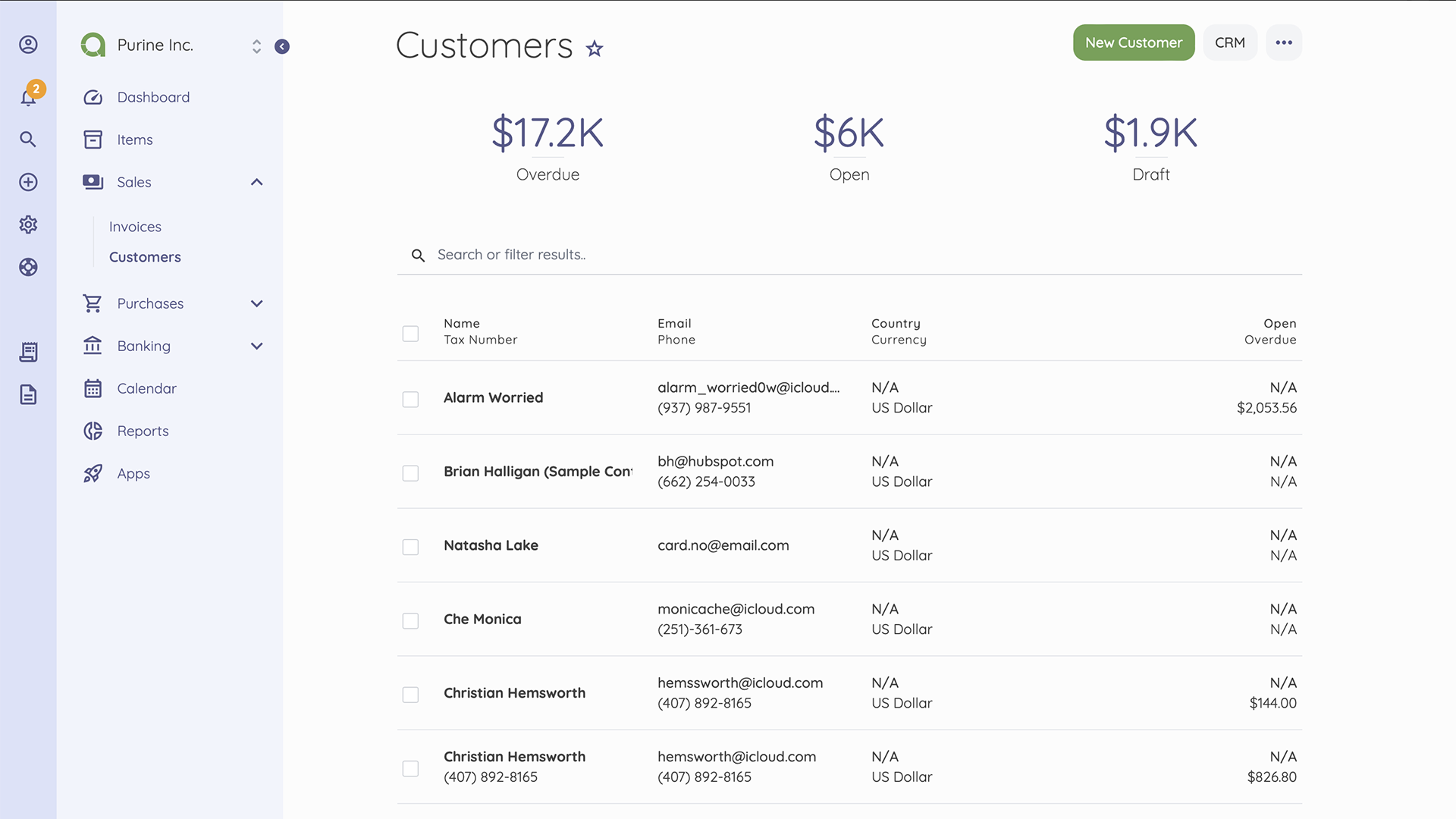This screenshot has height=819, width=1456.
Task: Open the user account profile icon
Action: pos(28,45)
